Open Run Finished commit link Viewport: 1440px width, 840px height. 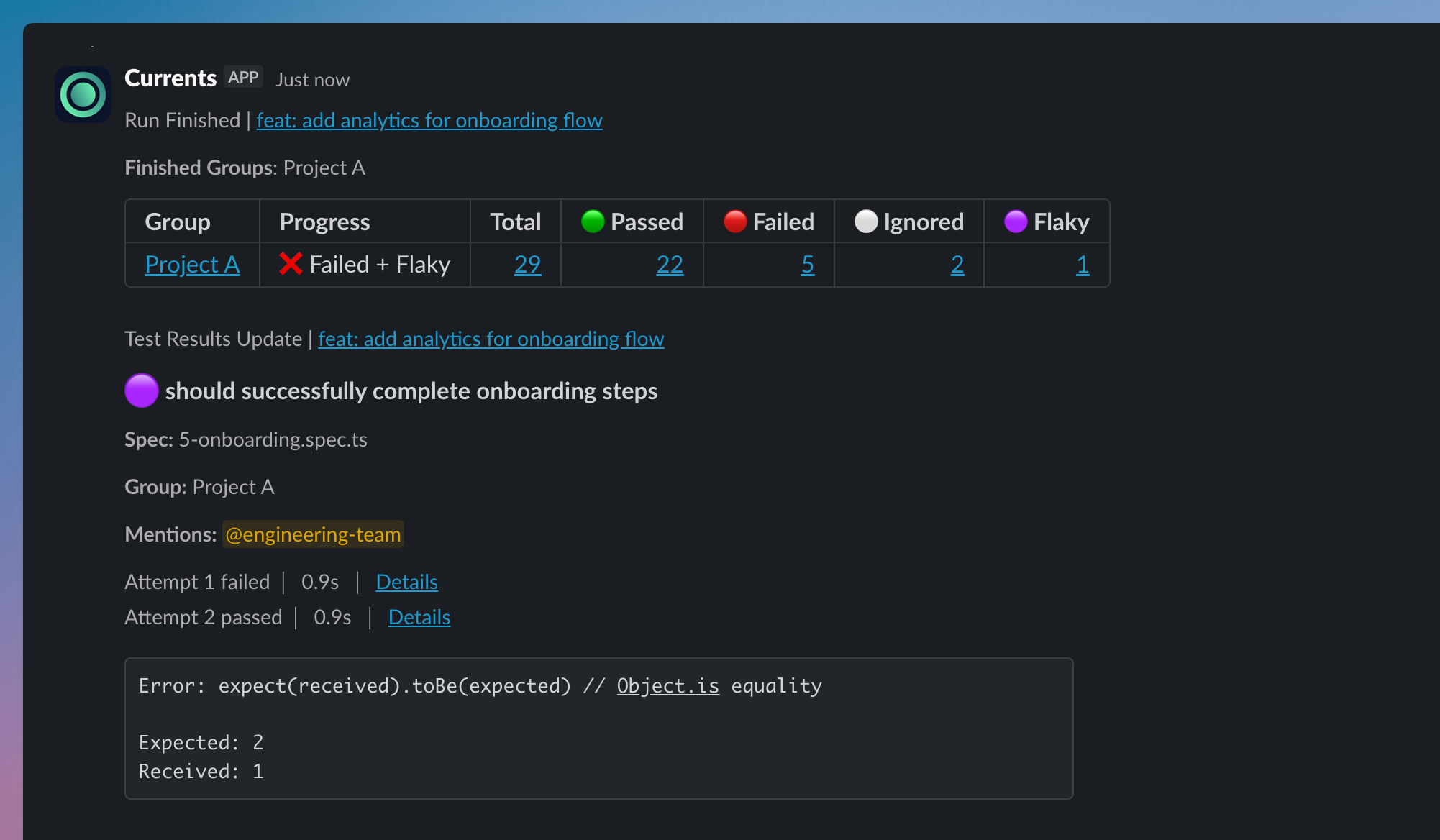pyautogui.click(x=429, y=120)
